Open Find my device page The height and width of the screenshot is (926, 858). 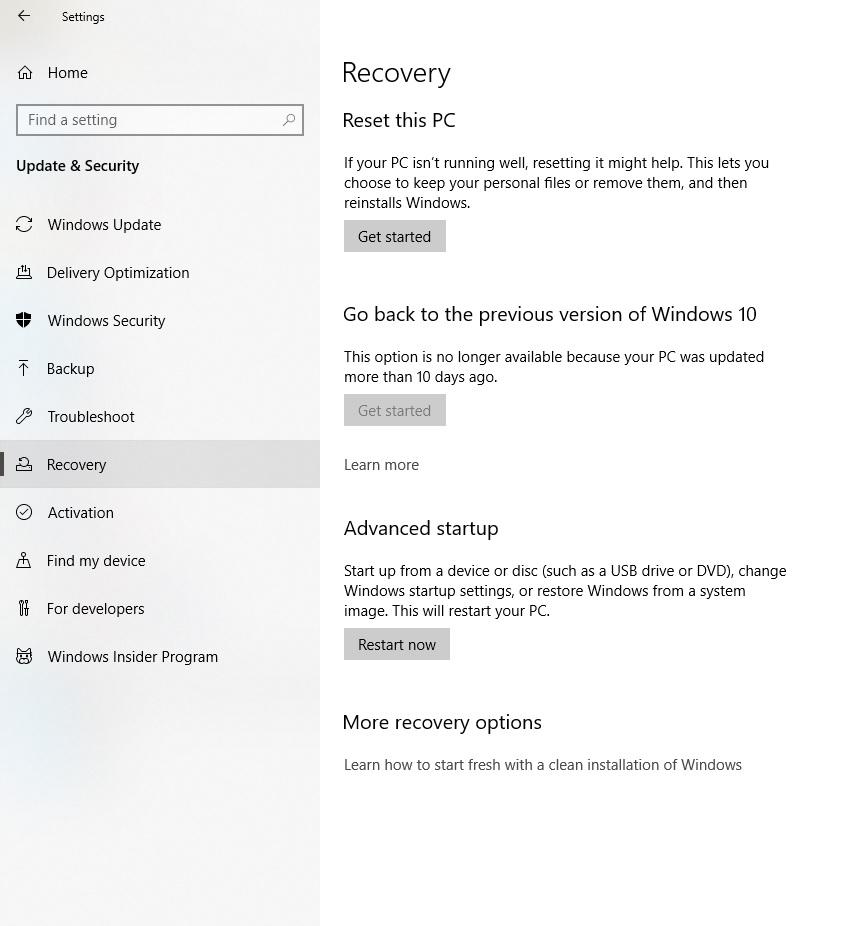point(96,560)
